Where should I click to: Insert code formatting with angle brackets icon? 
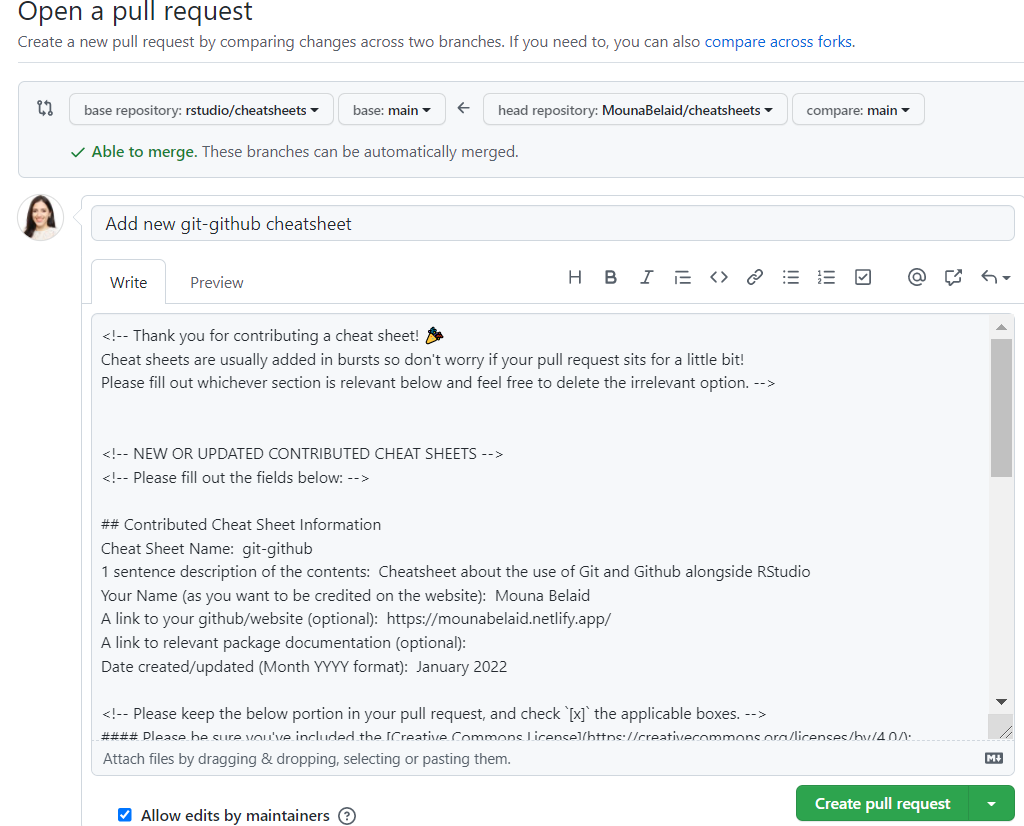(x=718, y=278)
